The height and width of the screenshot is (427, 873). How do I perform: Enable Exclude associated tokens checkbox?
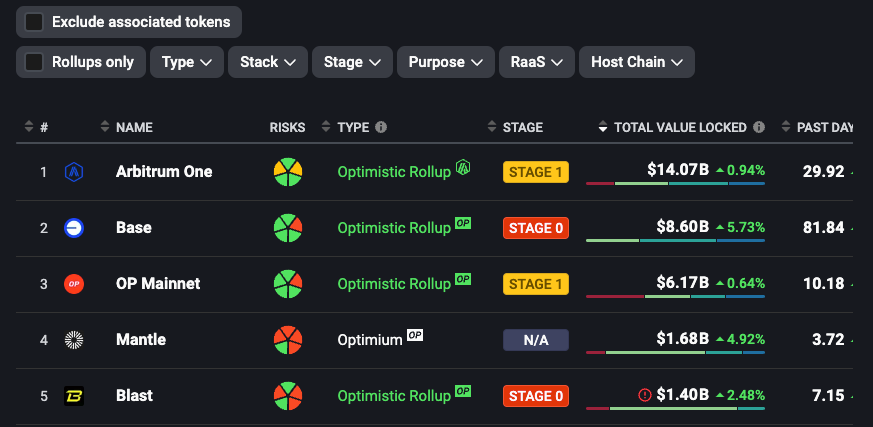tap(35, 22)
